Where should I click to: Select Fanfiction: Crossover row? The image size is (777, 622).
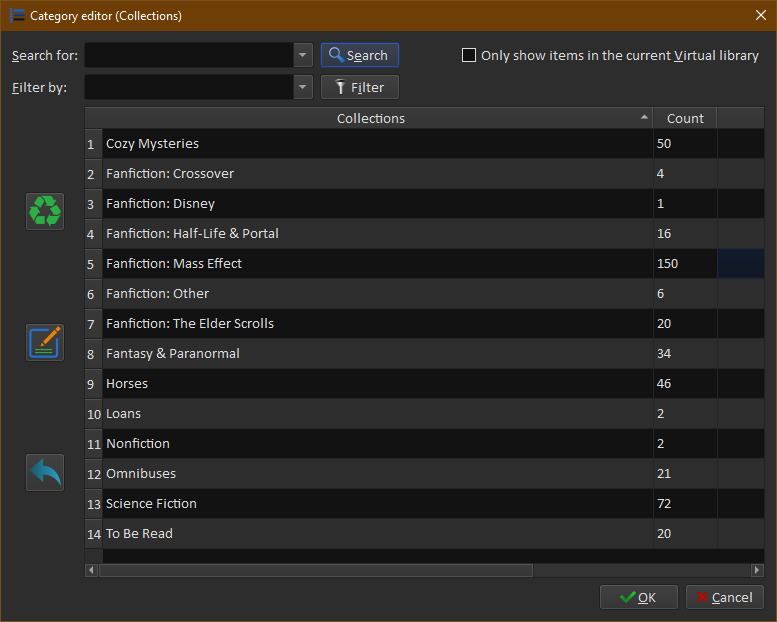378,173
